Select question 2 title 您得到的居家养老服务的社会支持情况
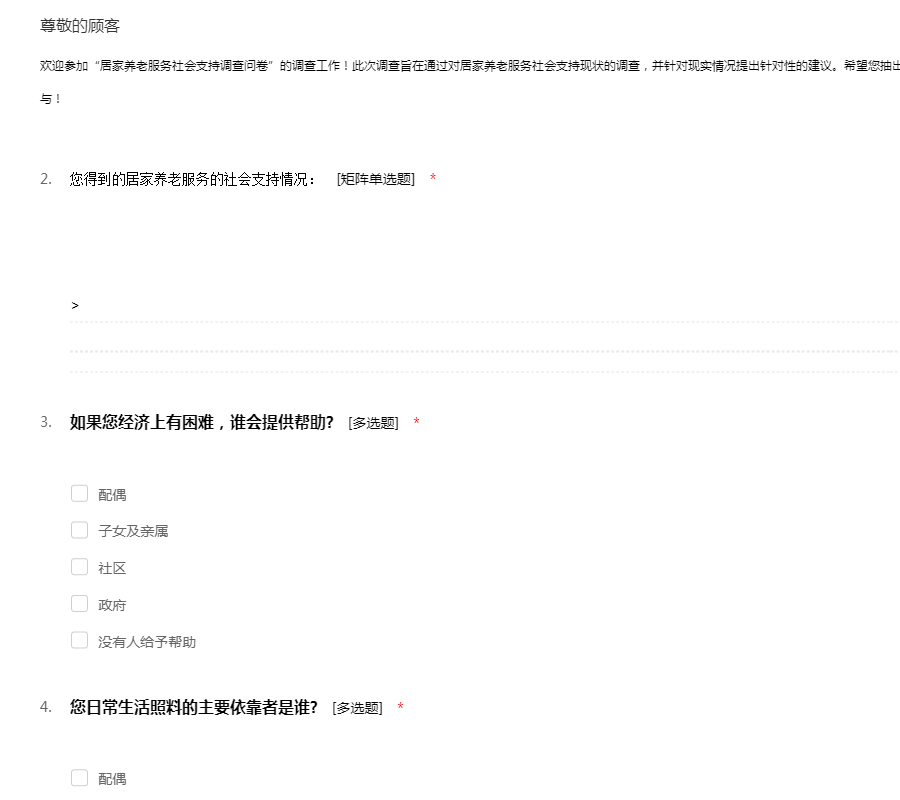This screenshot has height=800, width=900. 192,179
